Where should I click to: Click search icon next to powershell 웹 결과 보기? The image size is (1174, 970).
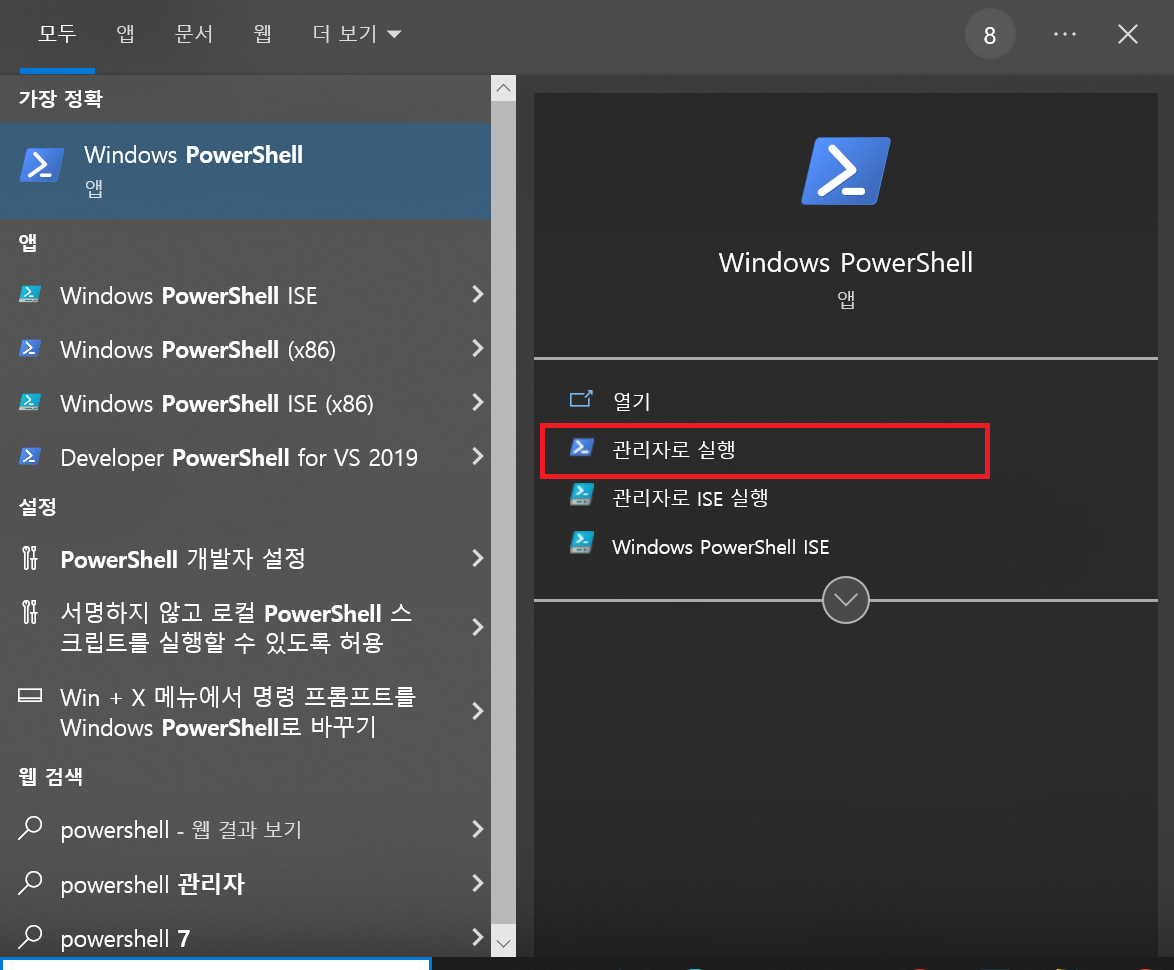pos(30,828)
